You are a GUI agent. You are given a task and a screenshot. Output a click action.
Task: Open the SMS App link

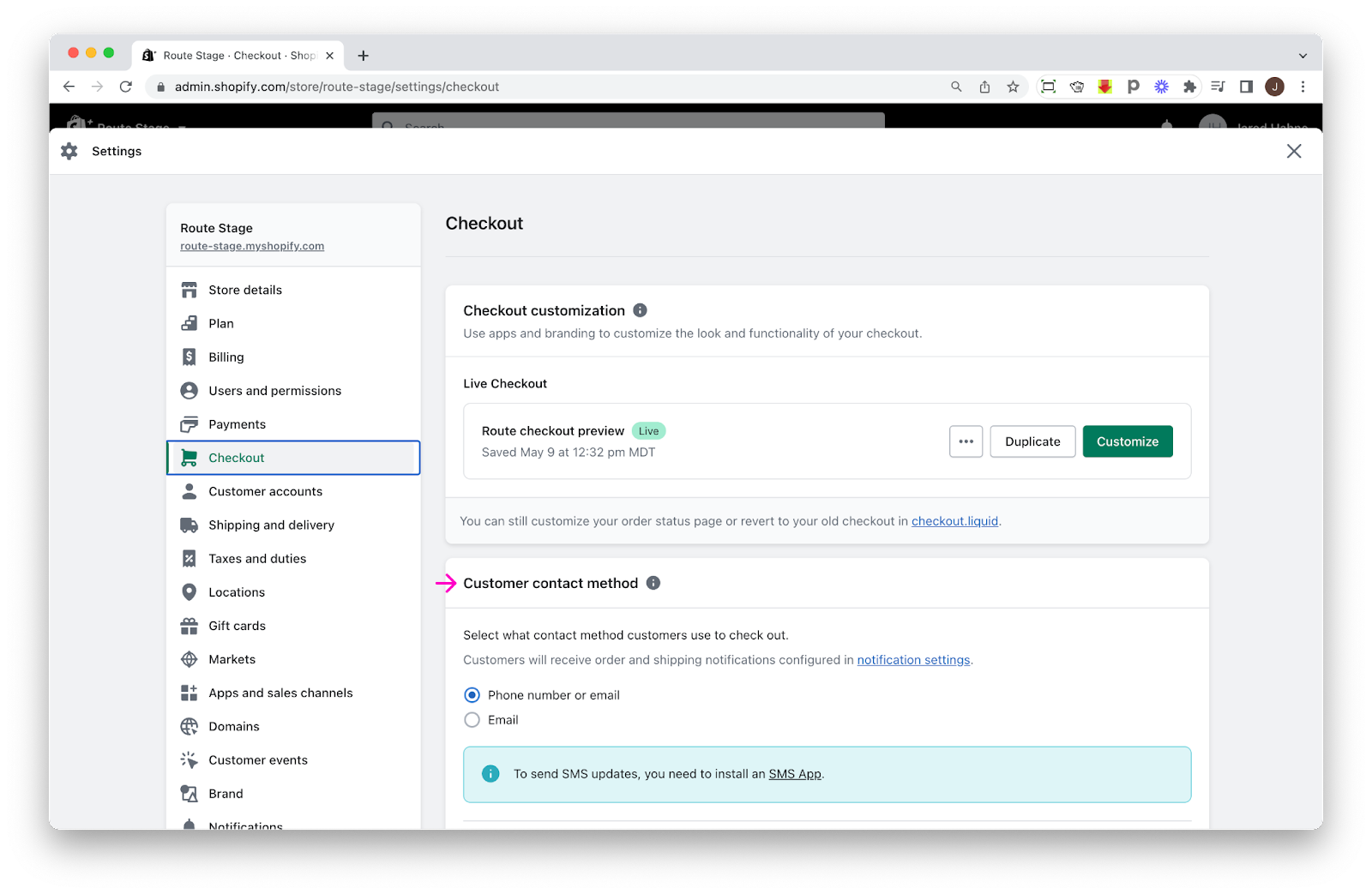tap(795, 774)
